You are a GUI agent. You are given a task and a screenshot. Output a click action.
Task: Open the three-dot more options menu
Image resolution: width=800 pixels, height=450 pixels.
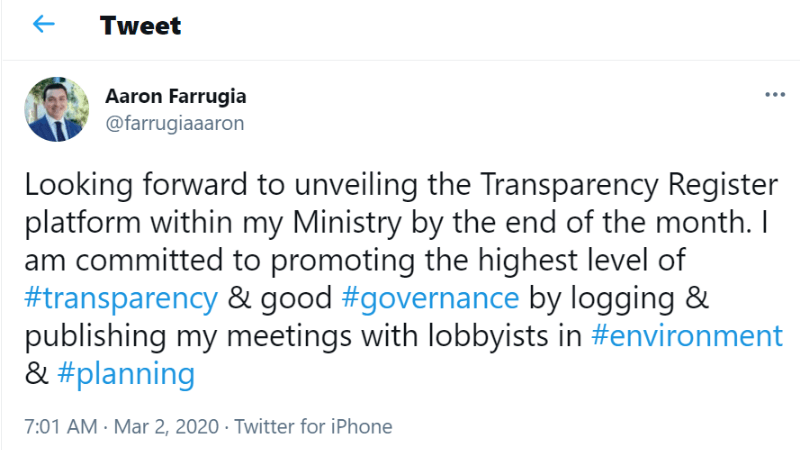click(774, 95)
